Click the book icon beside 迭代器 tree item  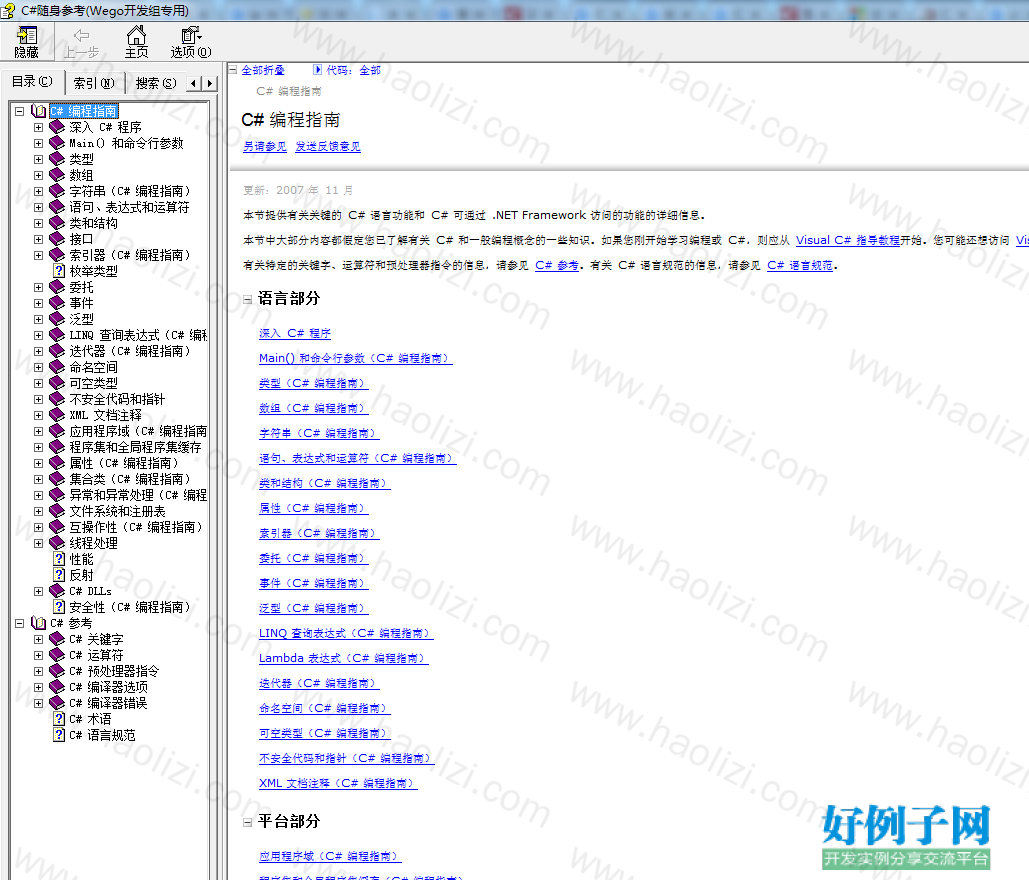[57, 351]
